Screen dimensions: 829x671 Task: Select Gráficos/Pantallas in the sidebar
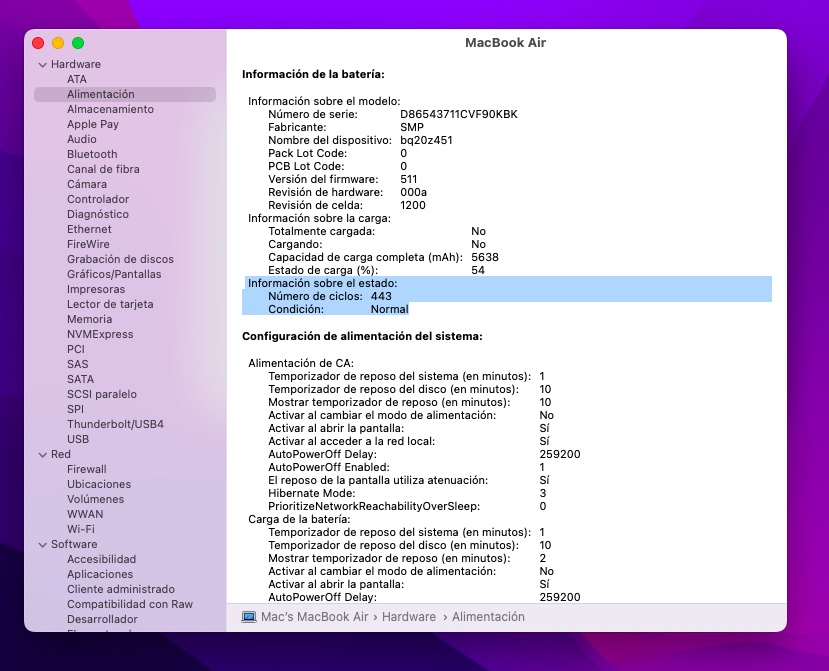pos(114,274)
